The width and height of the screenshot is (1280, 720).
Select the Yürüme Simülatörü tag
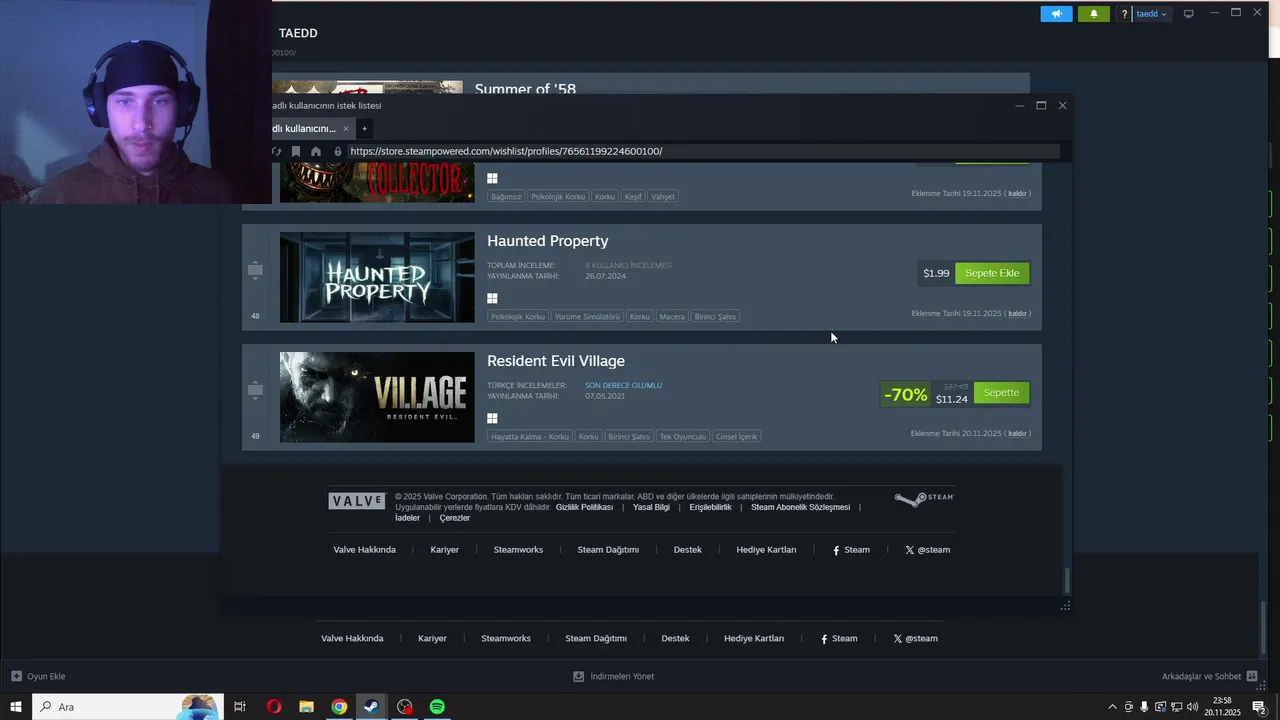(587, 316)
